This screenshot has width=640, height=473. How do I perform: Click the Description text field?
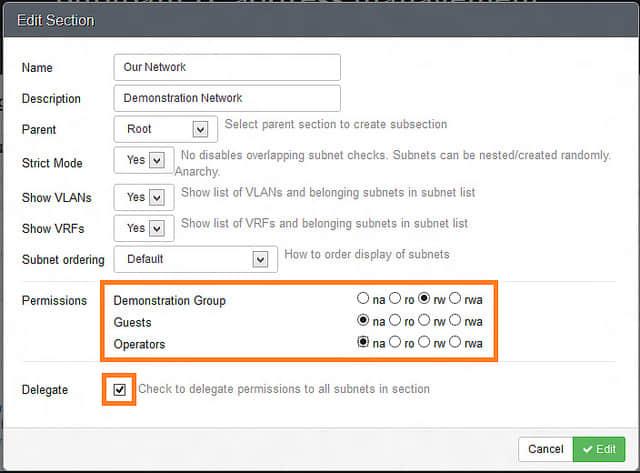(227, 98)
